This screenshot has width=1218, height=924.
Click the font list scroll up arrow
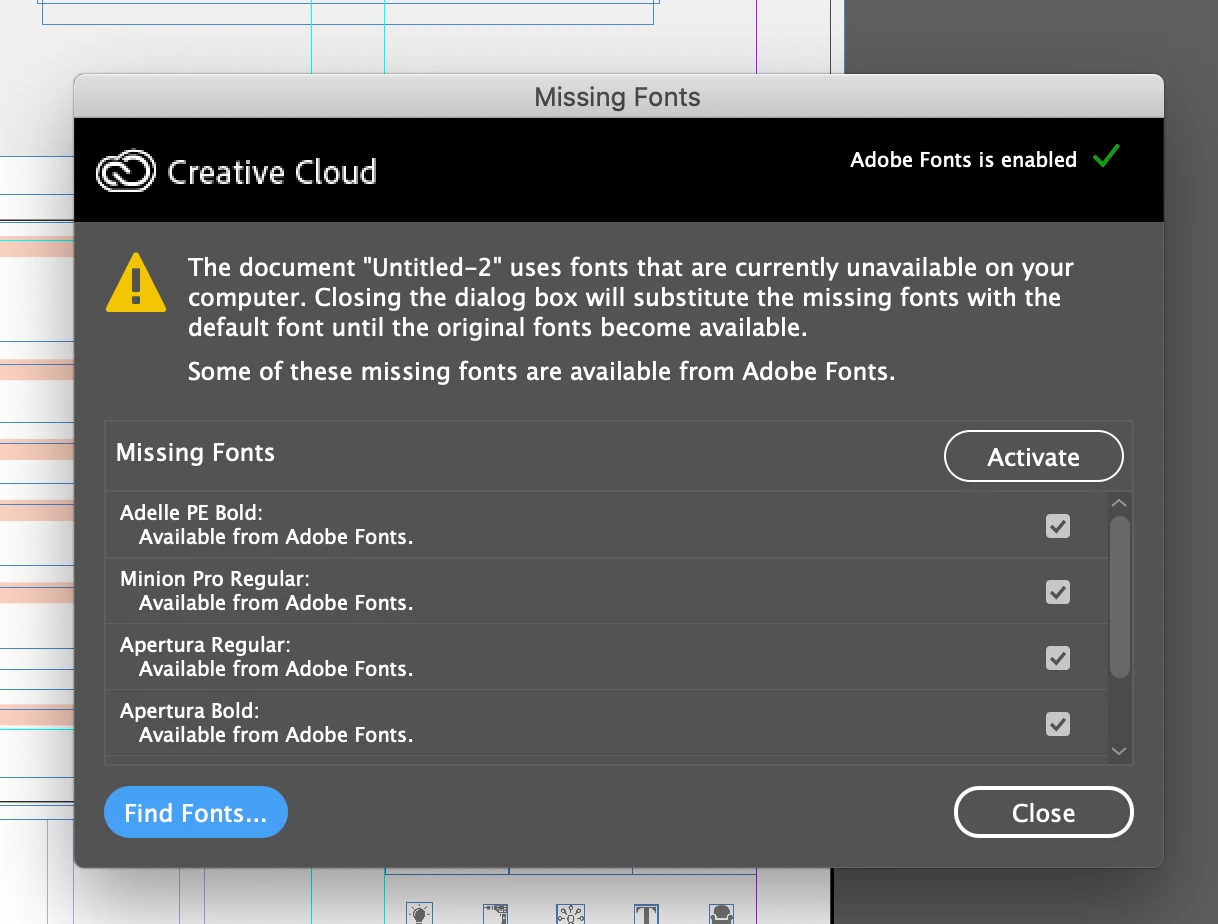click(x=1119, y=503)
